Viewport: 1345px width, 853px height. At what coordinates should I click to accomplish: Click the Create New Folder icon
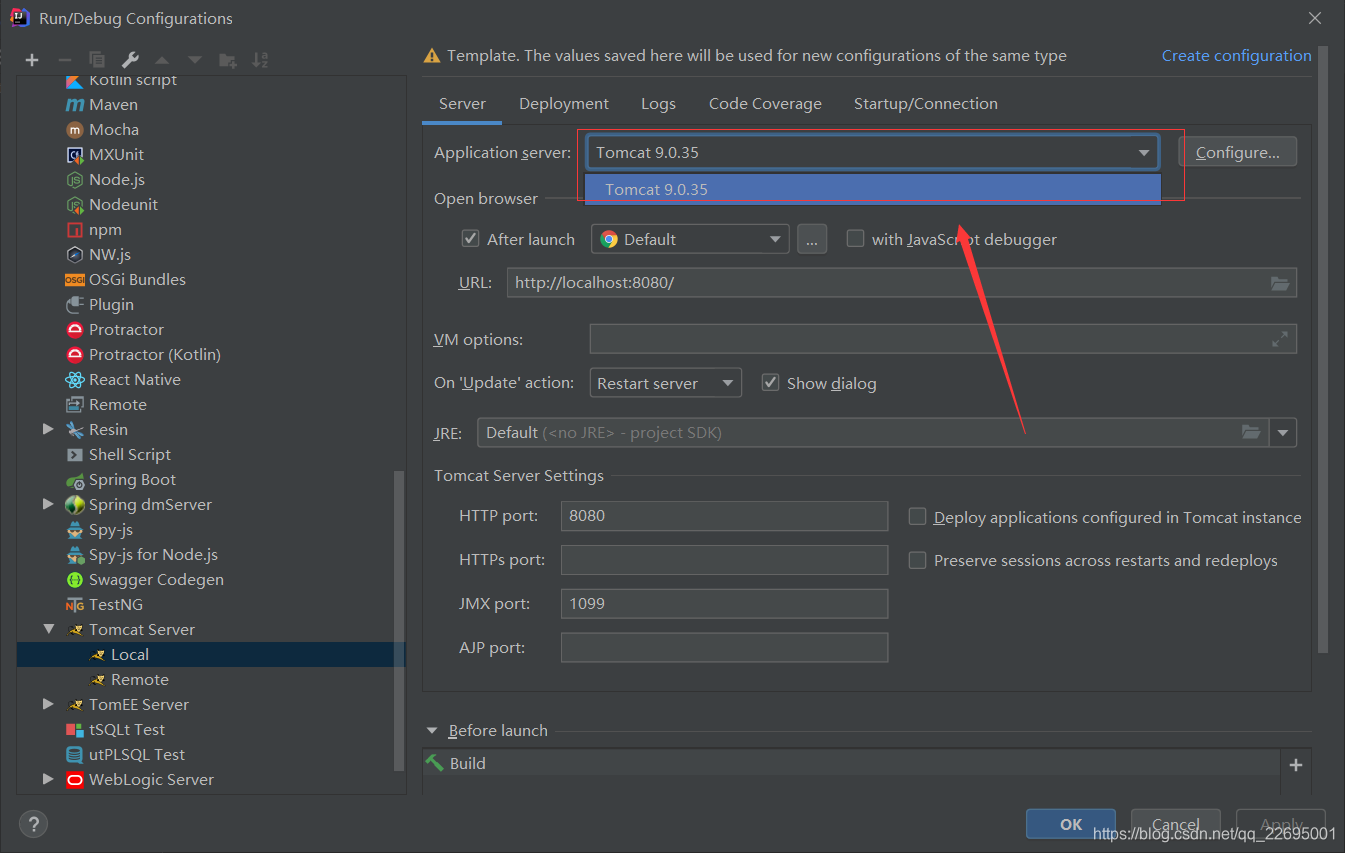tap(227, 60)
